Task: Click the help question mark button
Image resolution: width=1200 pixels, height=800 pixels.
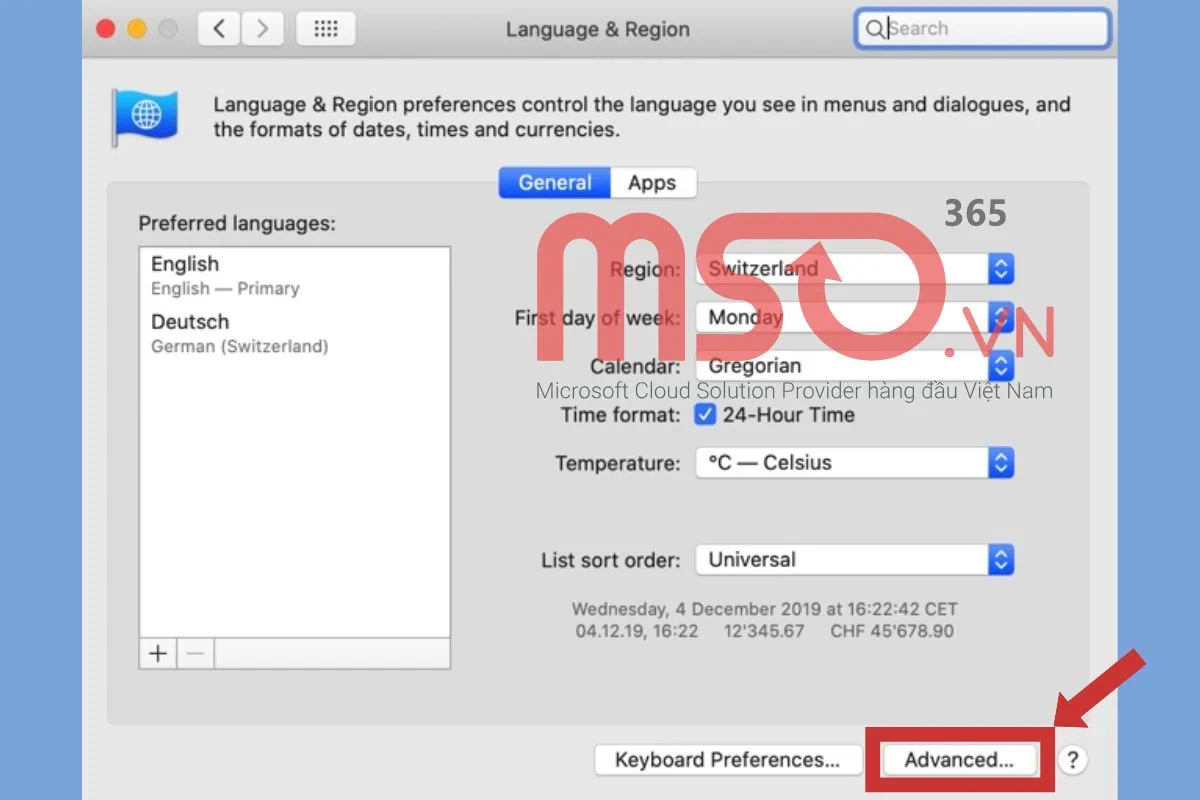Action: [1072, 760]
